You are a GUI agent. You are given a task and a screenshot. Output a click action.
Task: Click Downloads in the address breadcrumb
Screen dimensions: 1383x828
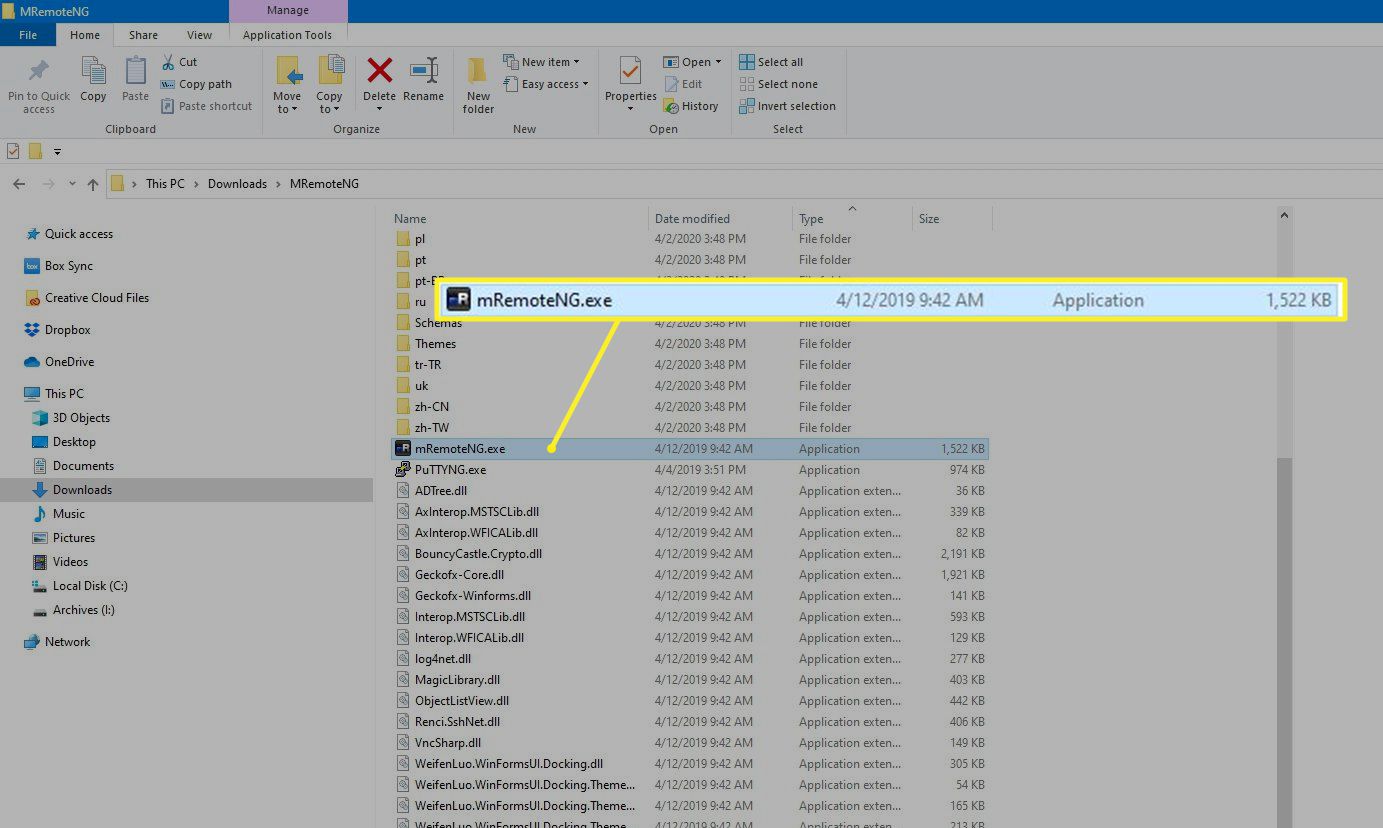coord(237,184)
